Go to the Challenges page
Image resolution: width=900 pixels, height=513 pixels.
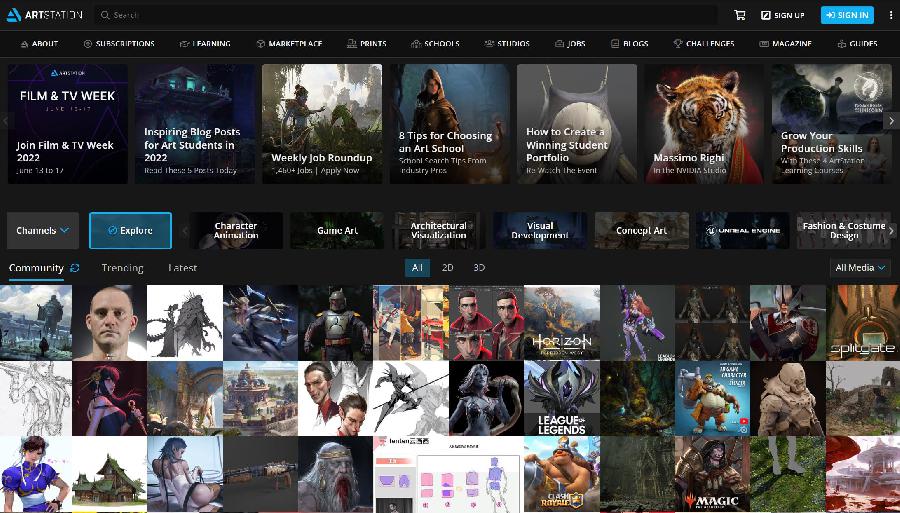point(704,44)
